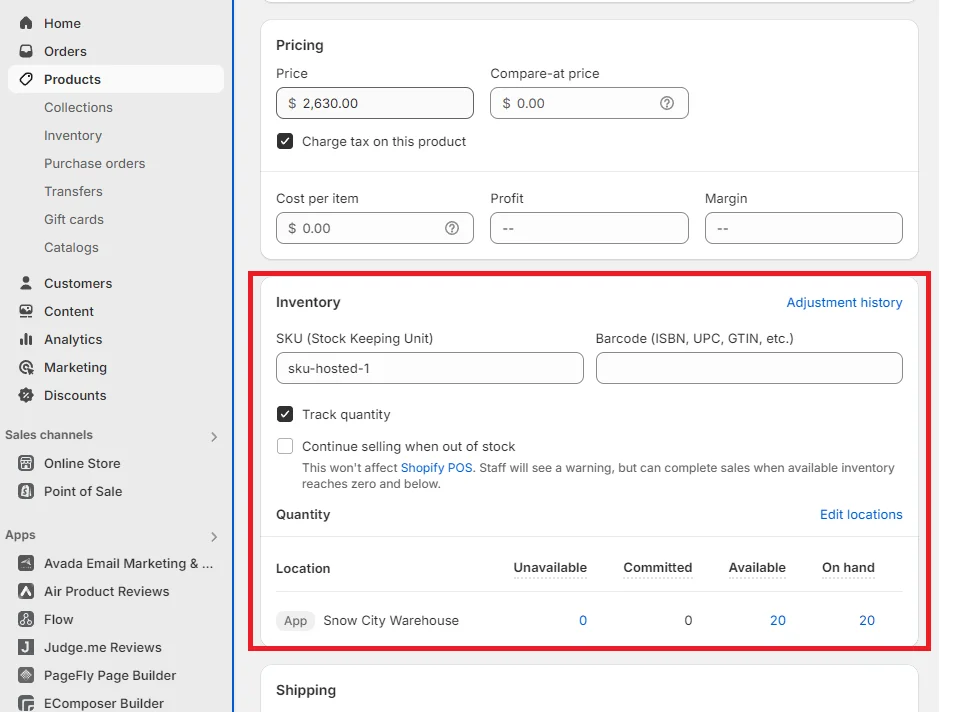Click the Barcode input field
Viewport: 959px width, 712px height.
coord(749,368)
